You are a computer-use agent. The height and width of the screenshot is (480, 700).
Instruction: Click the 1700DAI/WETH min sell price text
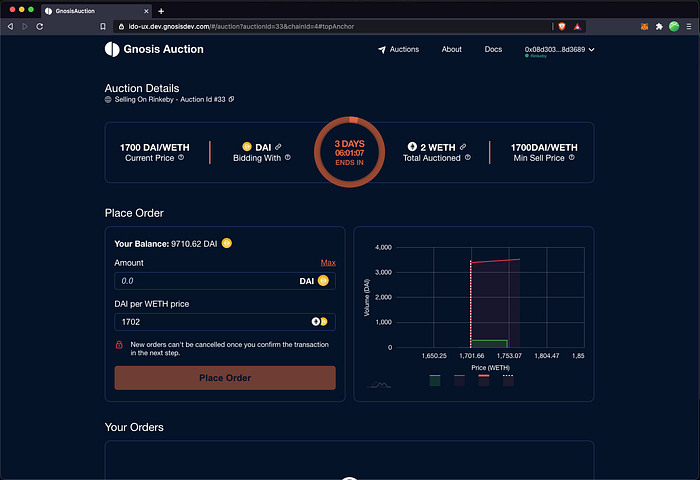(x=544, y=147)
